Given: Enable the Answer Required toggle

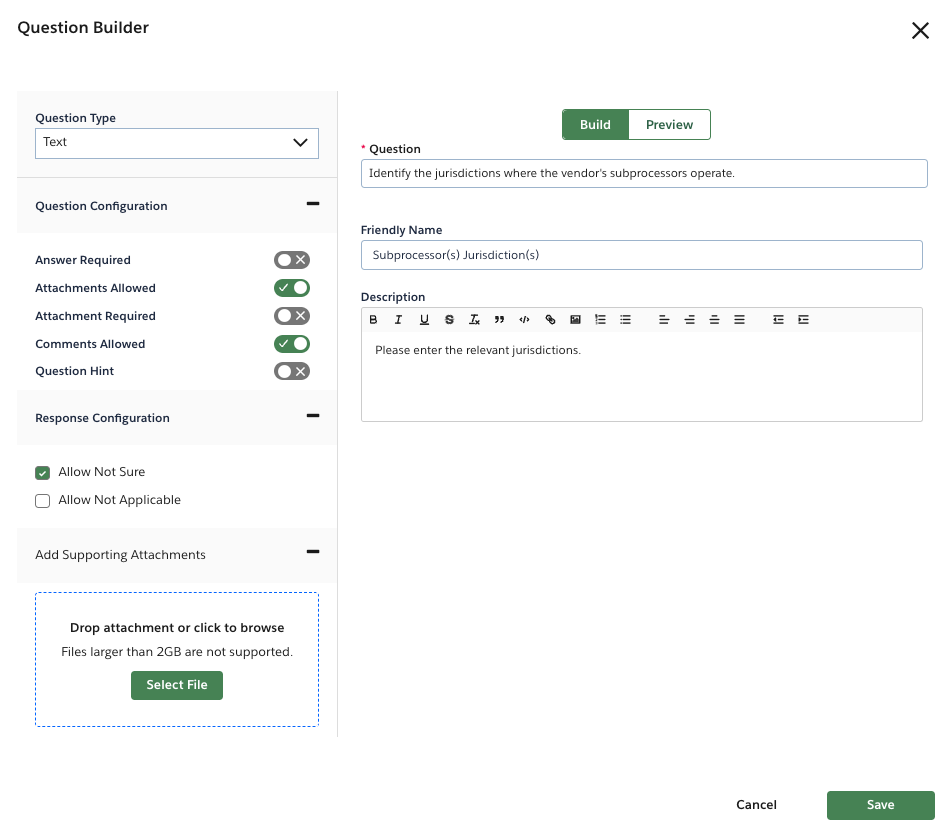Looking at the screenshot, I should click(x=291, y=259).
